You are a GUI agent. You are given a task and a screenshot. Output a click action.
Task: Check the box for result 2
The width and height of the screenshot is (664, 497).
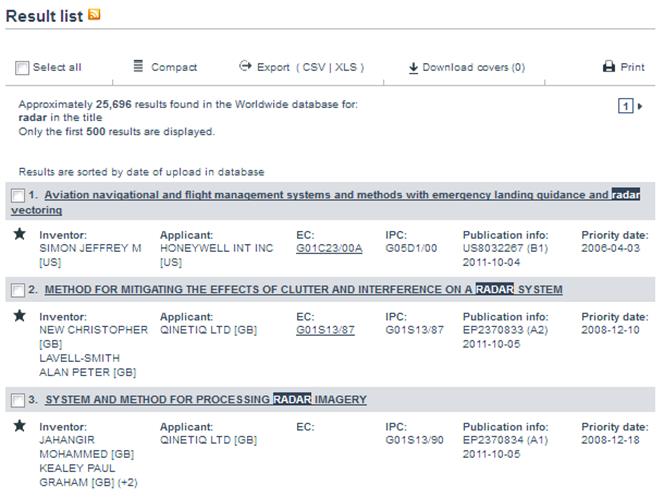pos(18,290)
